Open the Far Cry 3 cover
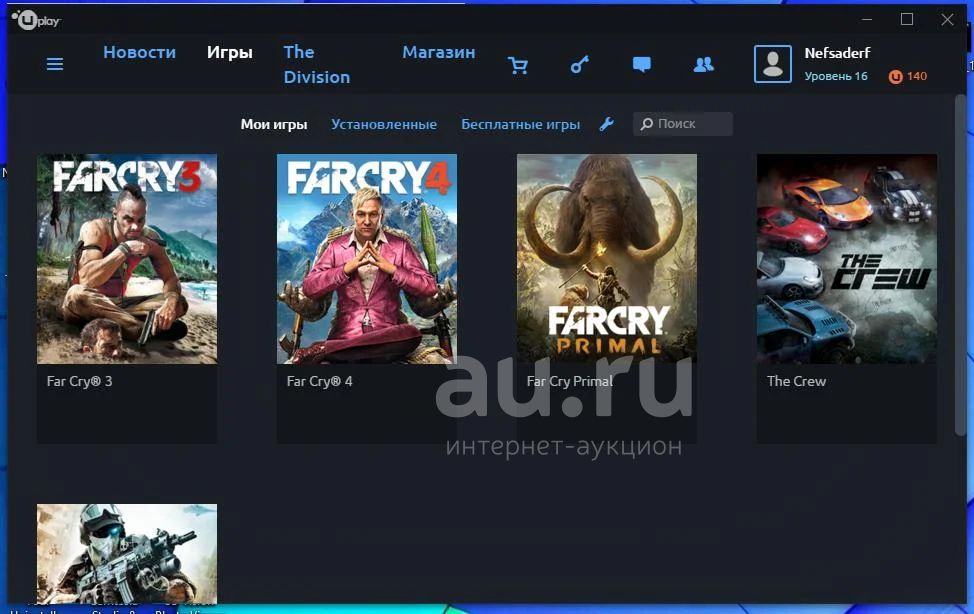Image resolution: width=974 pixels, height=614 pixels. coord(127,259)
